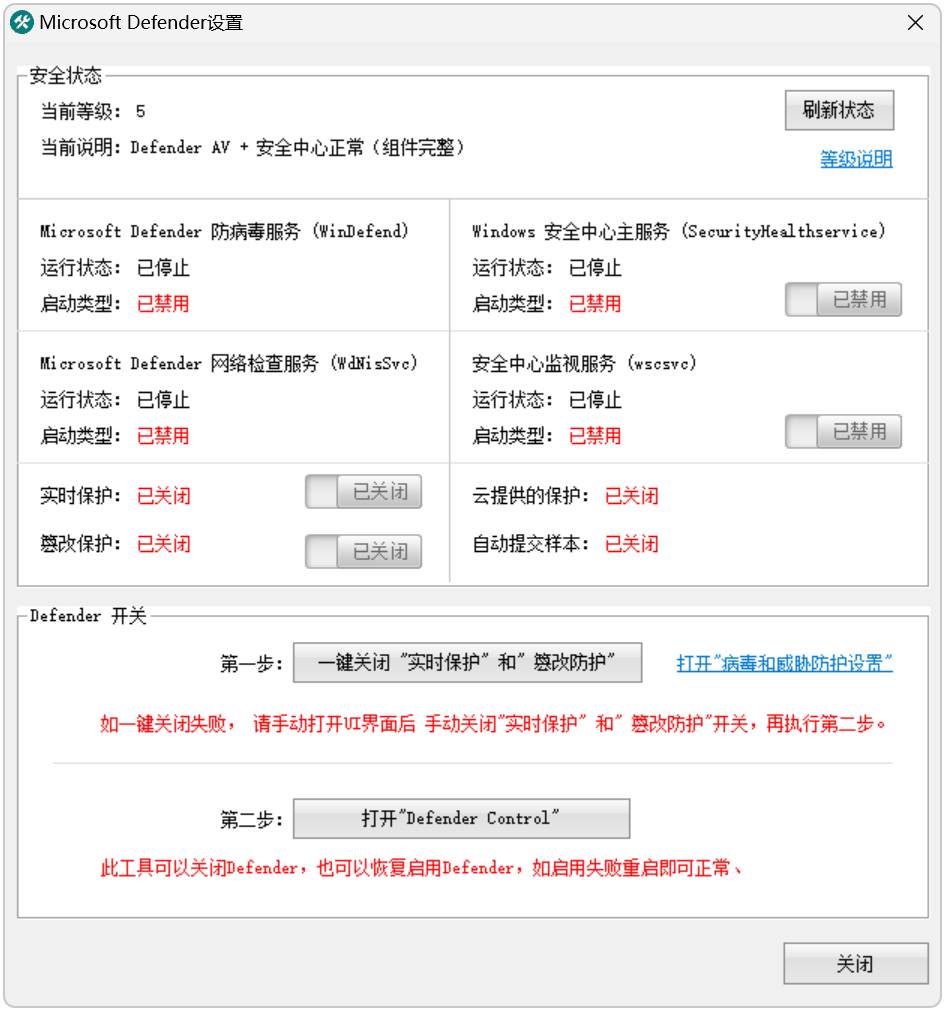Close the window using the title bar X
The image size is (946, 1013).
click(915, 23)
